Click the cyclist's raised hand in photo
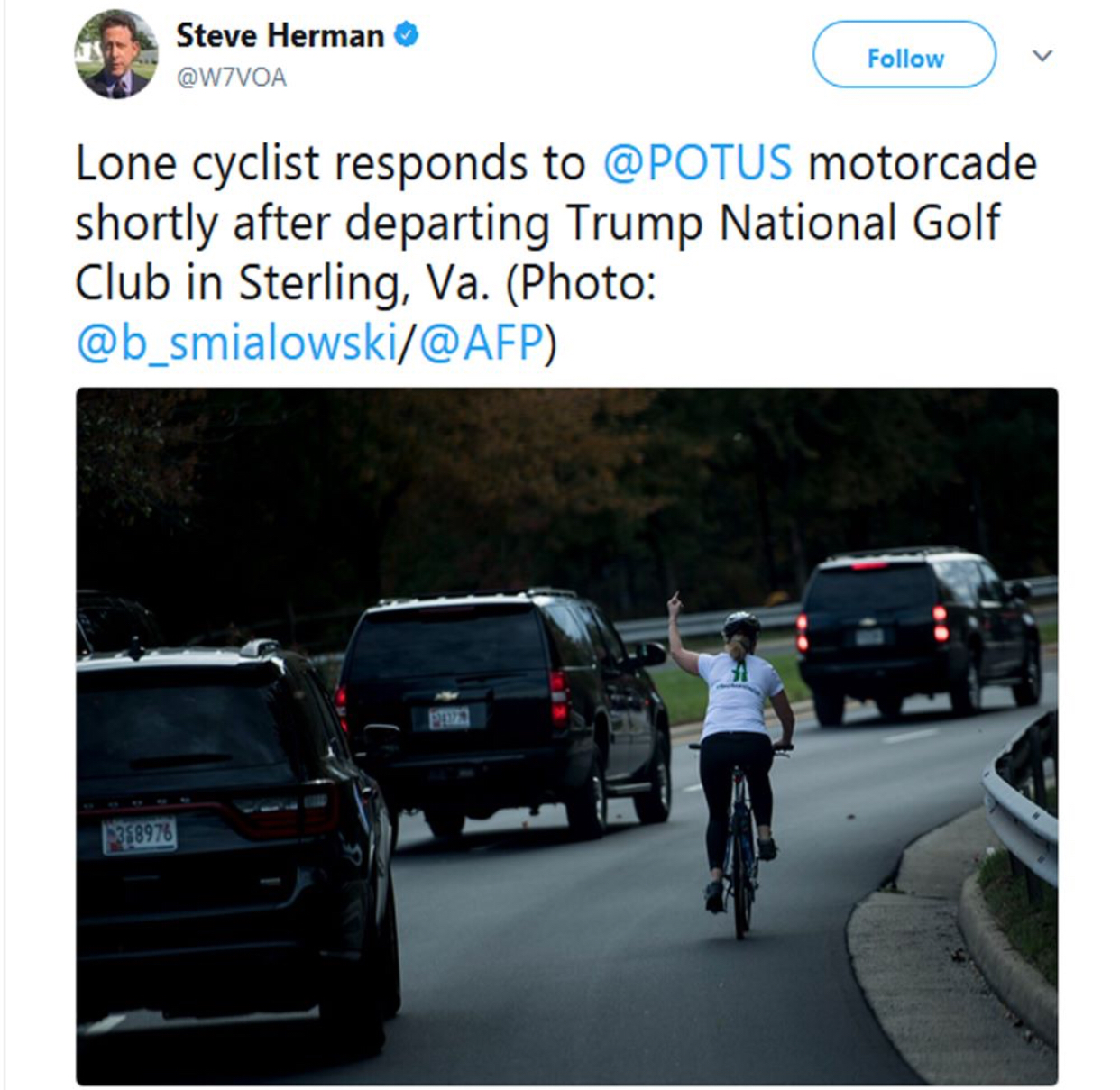The height and width of the screenshot is (1090, 1120). point(674,606)
